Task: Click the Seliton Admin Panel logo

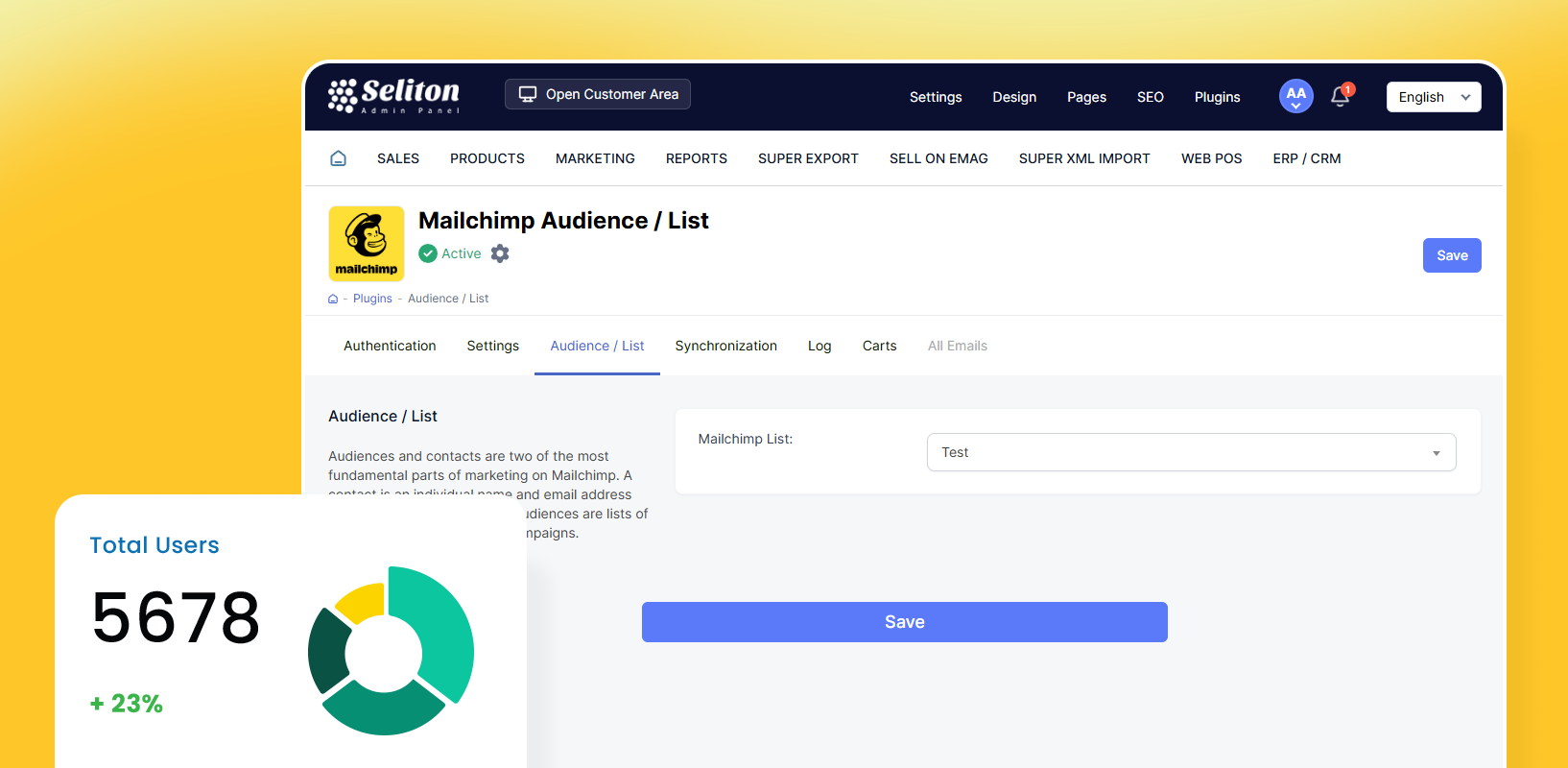Action: point(393,96)
